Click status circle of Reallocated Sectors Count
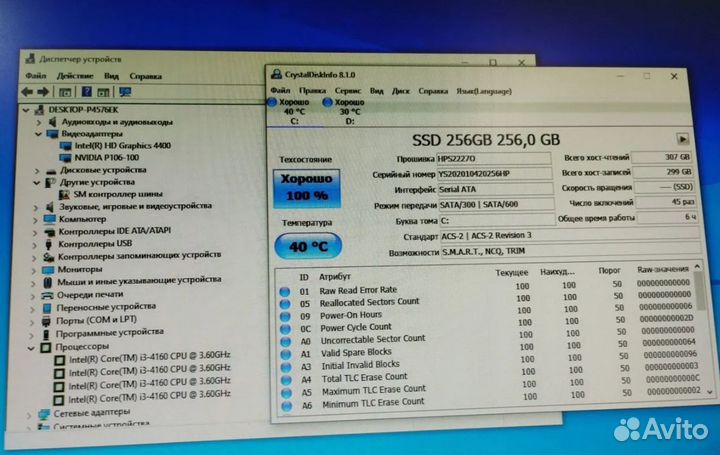Screen dimensions: 720x455 [x=285, y=304]
